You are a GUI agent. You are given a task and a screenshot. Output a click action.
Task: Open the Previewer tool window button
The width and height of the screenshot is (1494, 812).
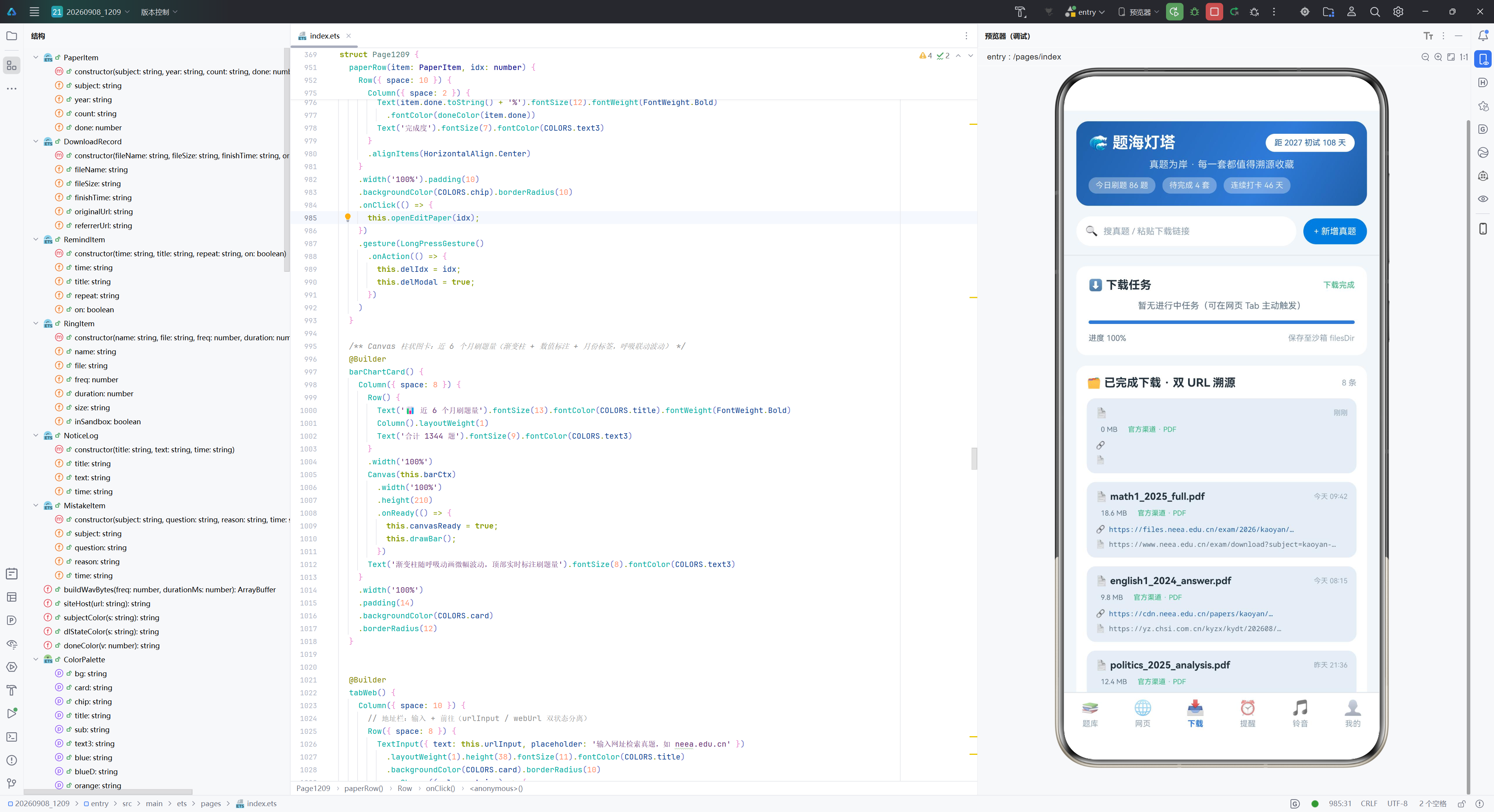coord(1483,59)
